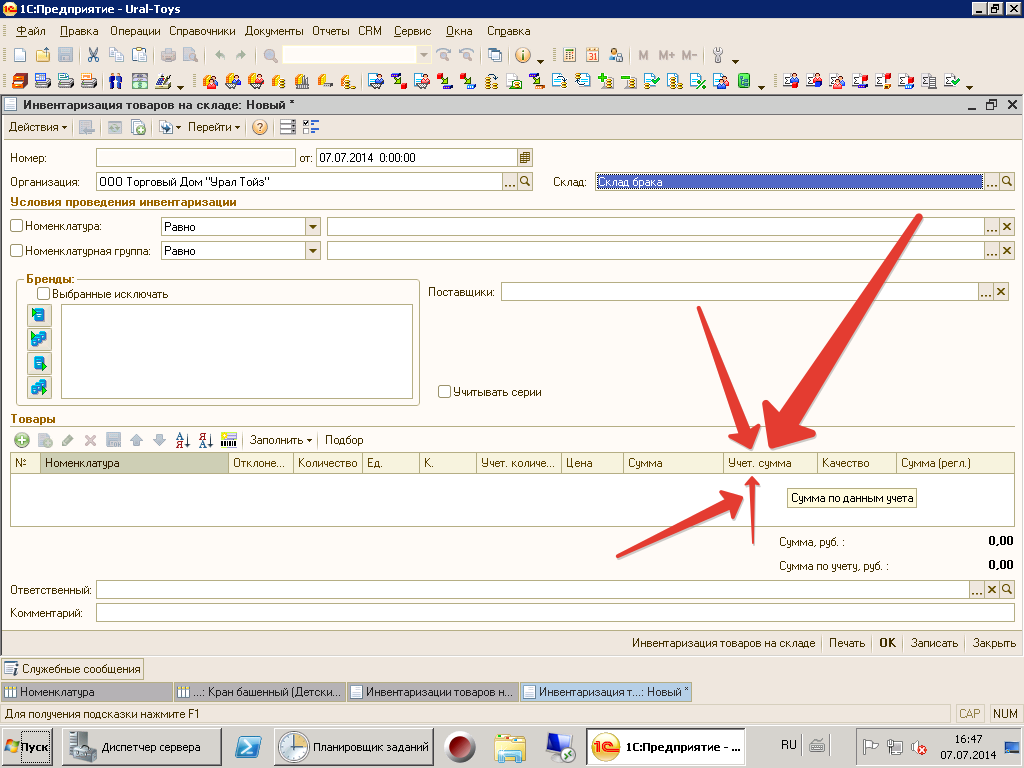Click sort descending icon in Товары toolbar
Screen dimensions: 1024x768
coord(206,440)
